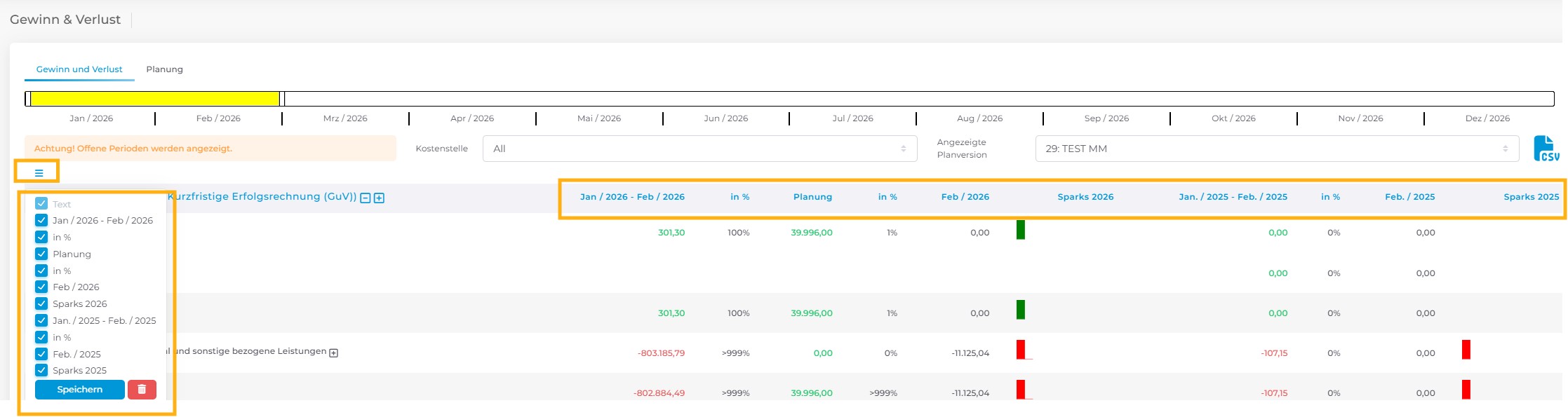Disable the Feb. / 2025 column checkbox
This screenshot has width=1568, height=417.
(41, 354)
